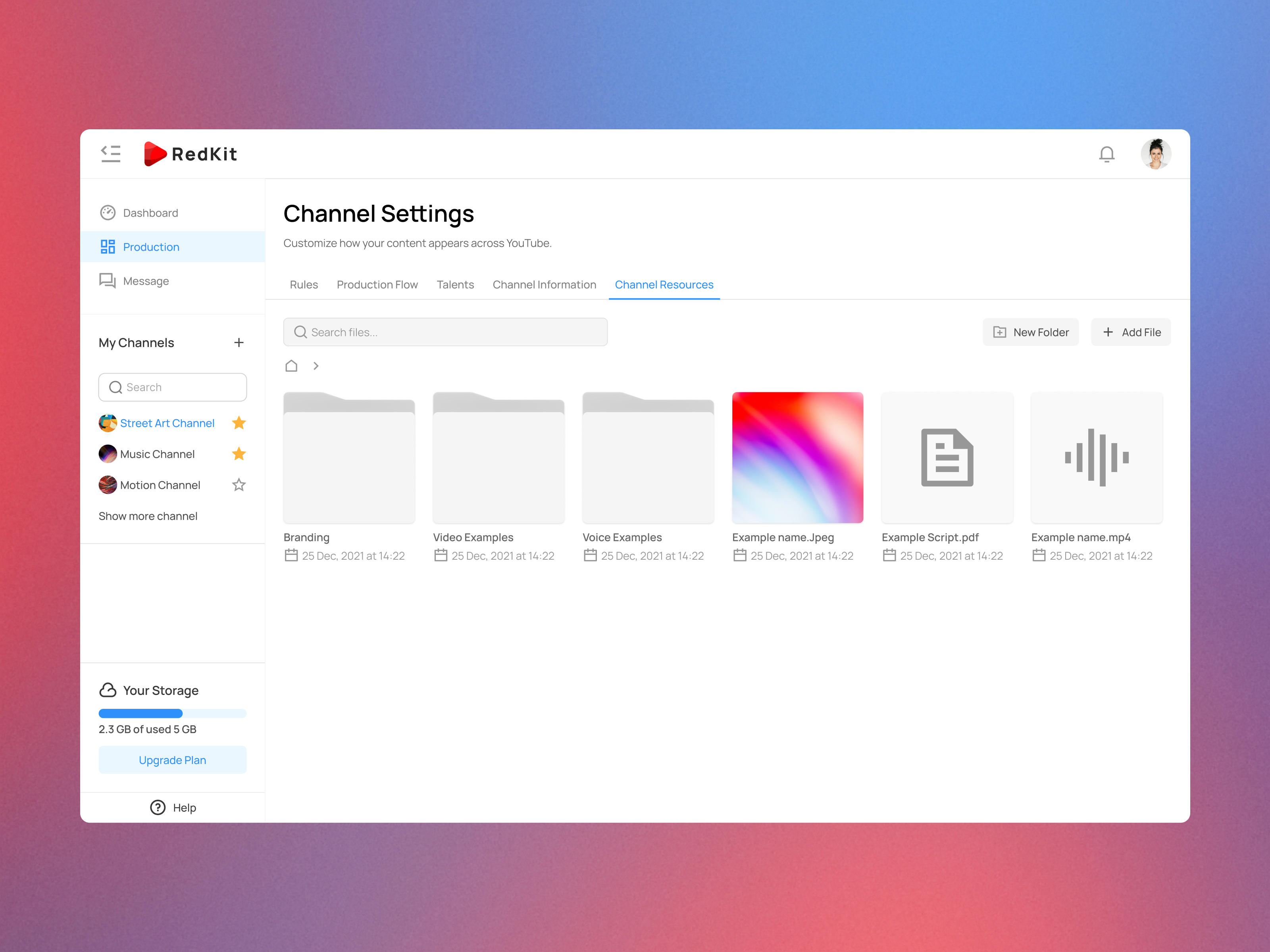
Task: Click the Your Storage cloud icon
Action: point(108,690)
